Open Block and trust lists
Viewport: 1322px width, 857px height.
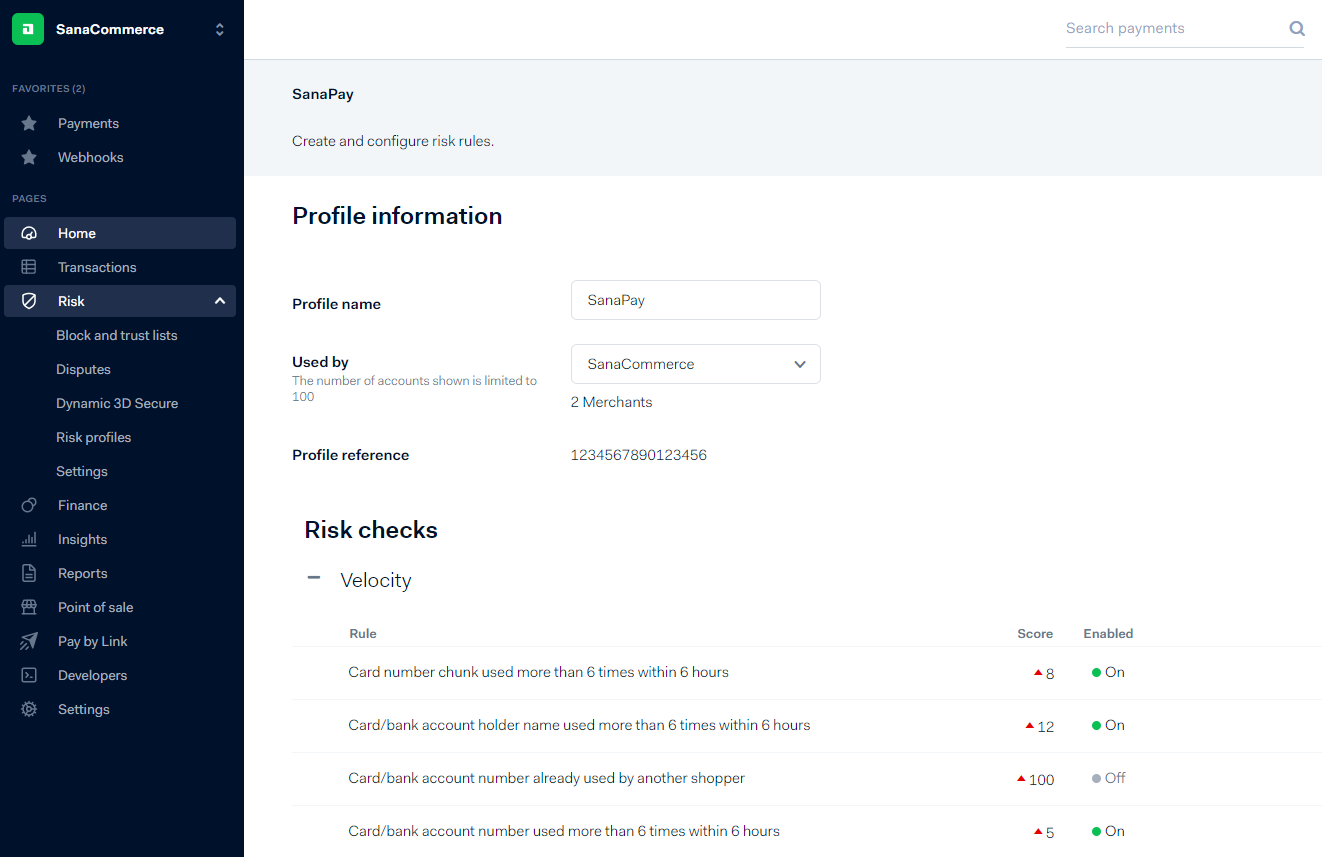pos(117,335)
